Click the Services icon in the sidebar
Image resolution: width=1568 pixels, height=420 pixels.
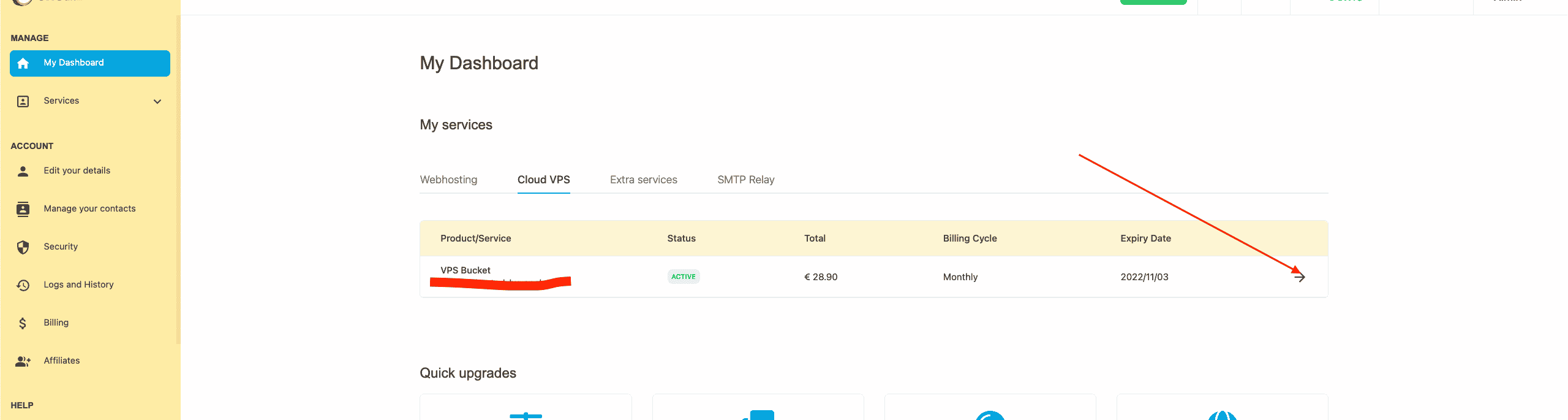pyautogui.click(x=23, y=101)
